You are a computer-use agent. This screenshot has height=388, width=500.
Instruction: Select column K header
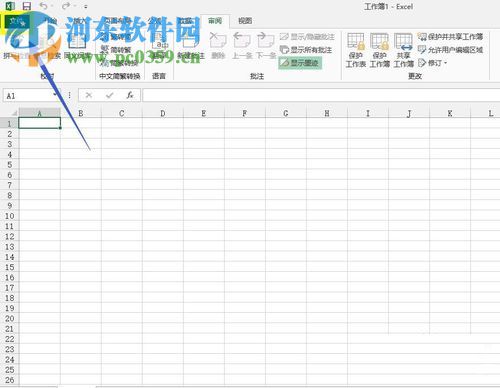tap(450, 113)
